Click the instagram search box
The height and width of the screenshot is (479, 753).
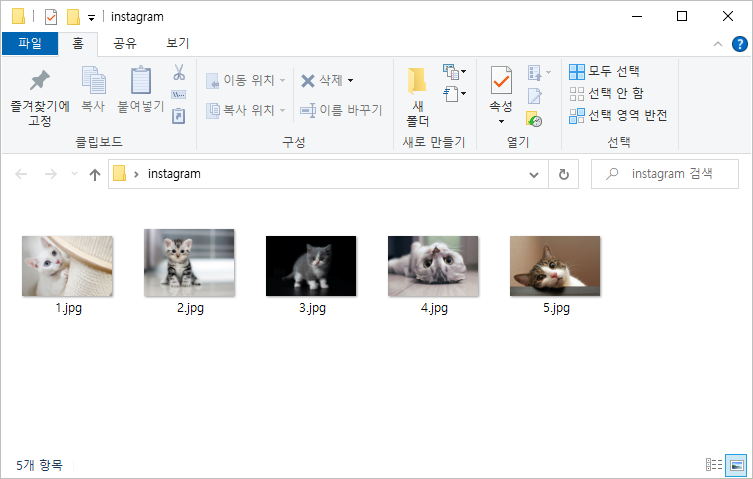665,174
